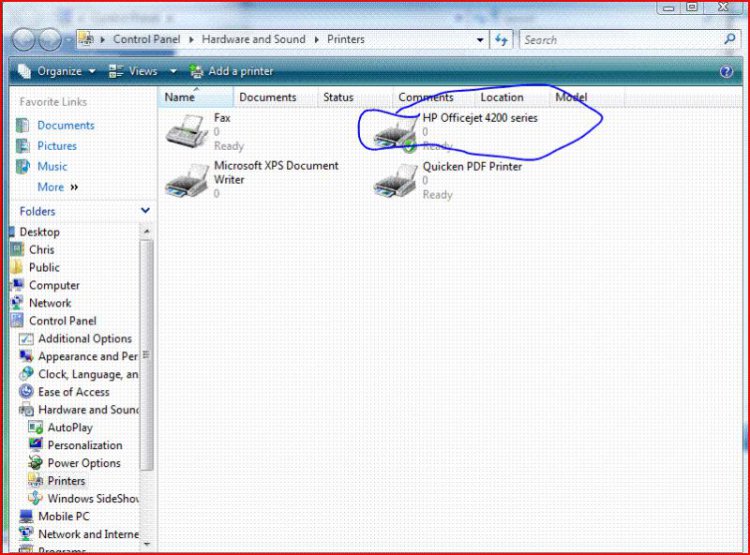Viewport: 750px width, 555px height.
Task: Select the HP Officejet 4200 series printer icon
Action: [x=395, y=134]
